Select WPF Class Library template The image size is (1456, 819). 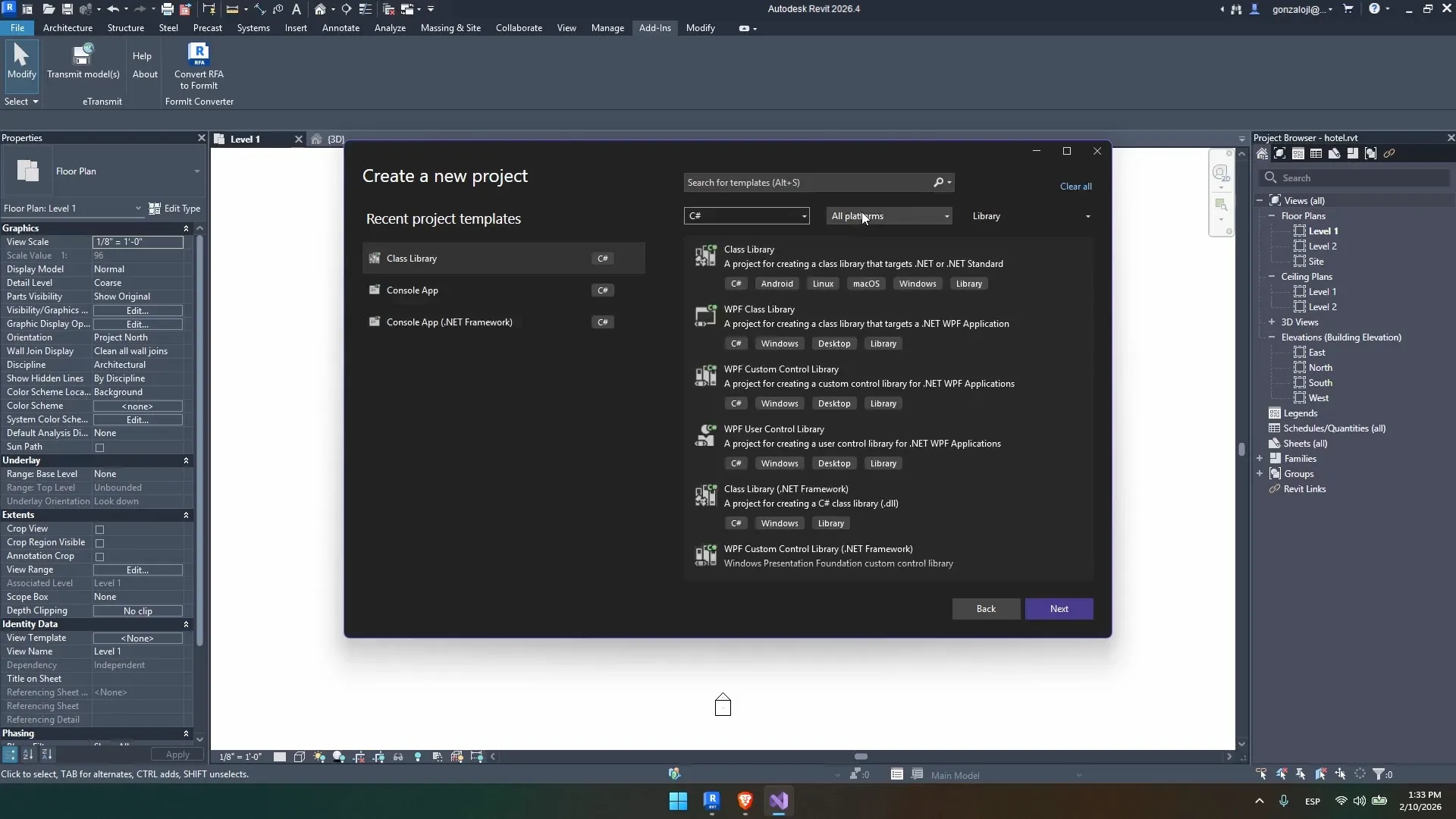click(x=889, y=326)
